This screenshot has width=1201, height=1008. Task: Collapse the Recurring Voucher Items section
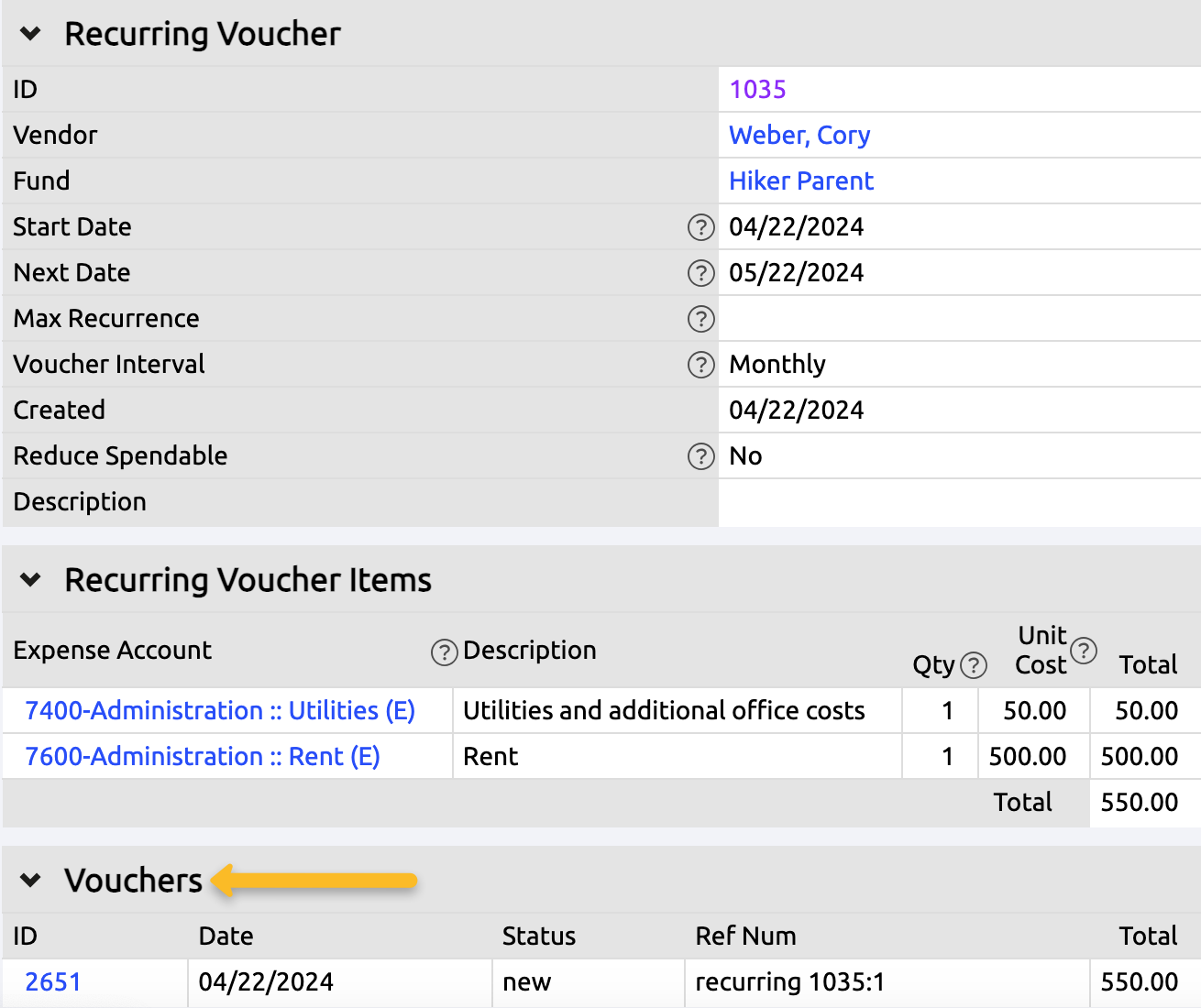click(x=30, y=579)
